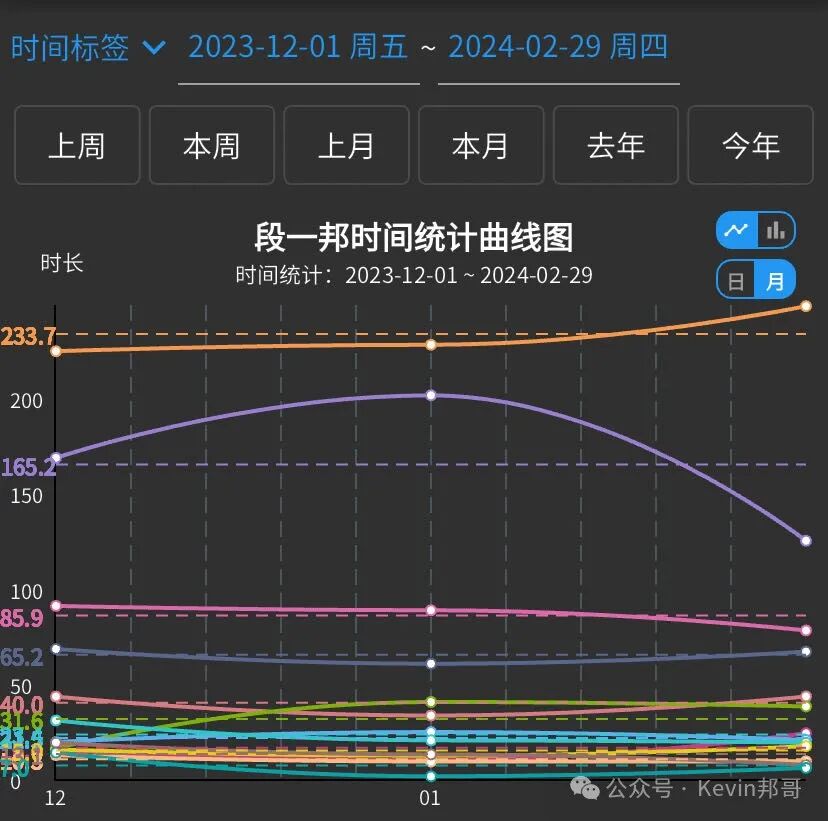This screenshot has width=828, height=821.
Task: Click purple series final low point
Action: coord(806,541)
